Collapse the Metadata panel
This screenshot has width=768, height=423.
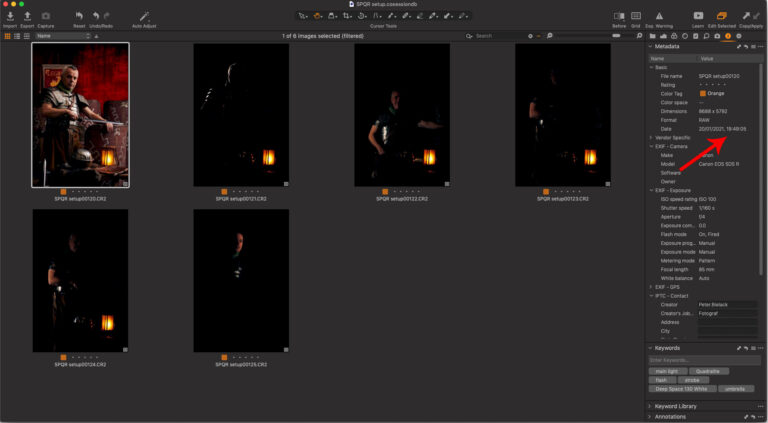coord(650,47)
